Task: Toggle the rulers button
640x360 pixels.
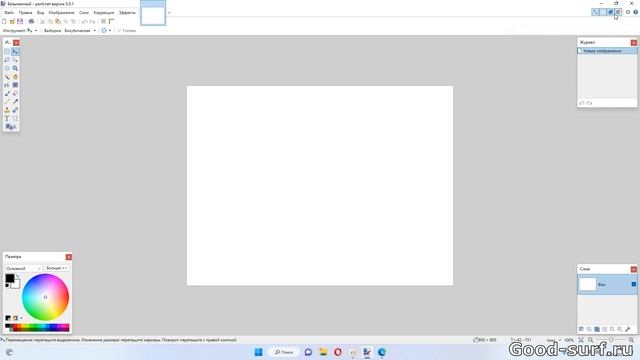Action: click(111, 21)
